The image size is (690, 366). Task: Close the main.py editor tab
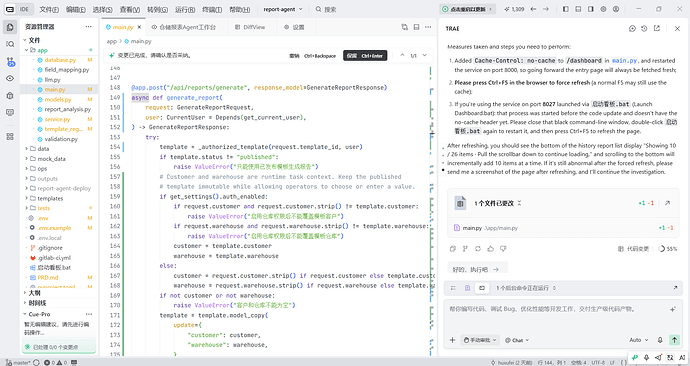point(139,27)
